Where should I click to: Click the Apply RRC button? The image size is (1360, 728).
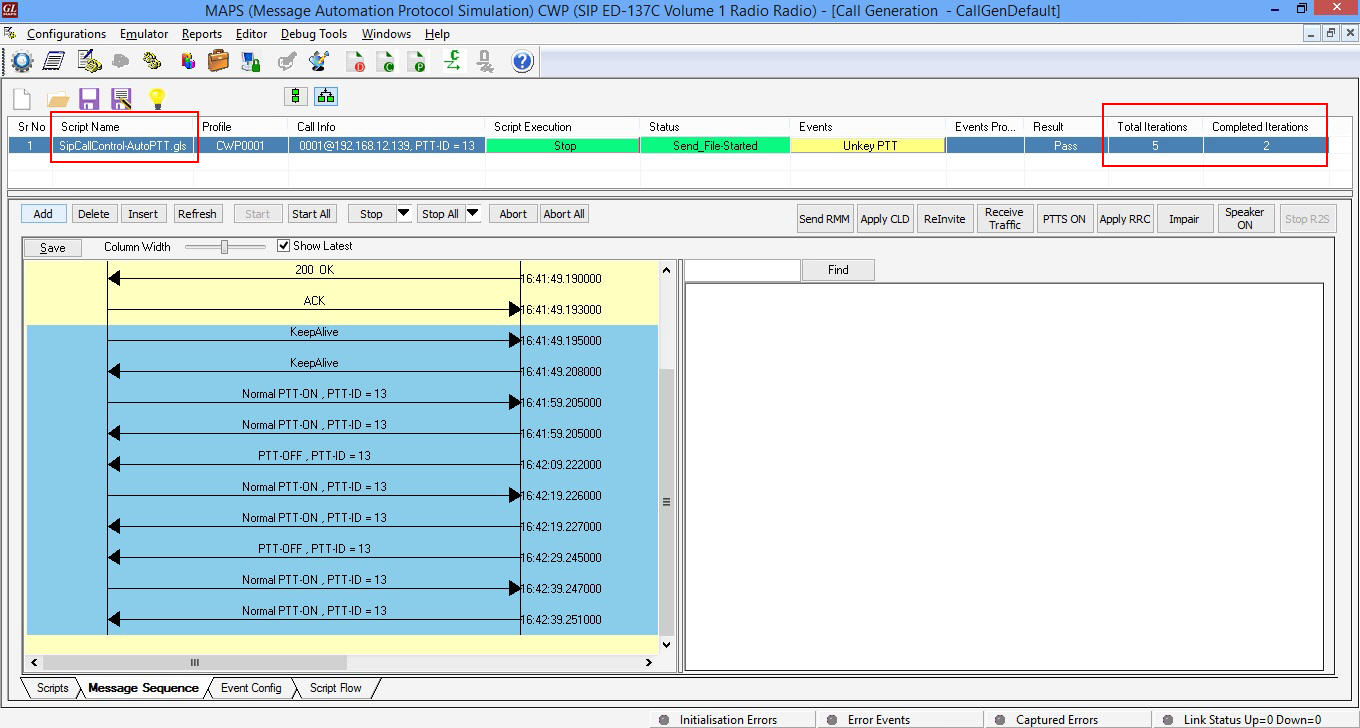click(x=1125, y=219)
